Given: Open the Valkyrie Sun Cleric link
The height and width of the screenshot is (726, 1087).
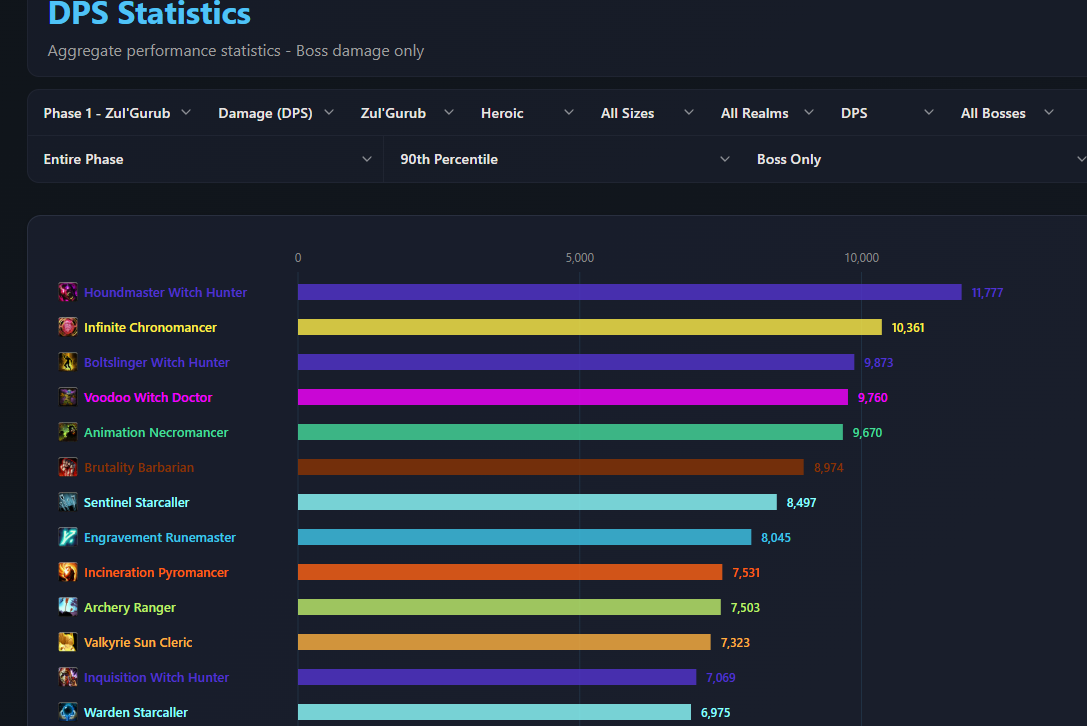Looking at the screenshot, I should tap(138, 642).
